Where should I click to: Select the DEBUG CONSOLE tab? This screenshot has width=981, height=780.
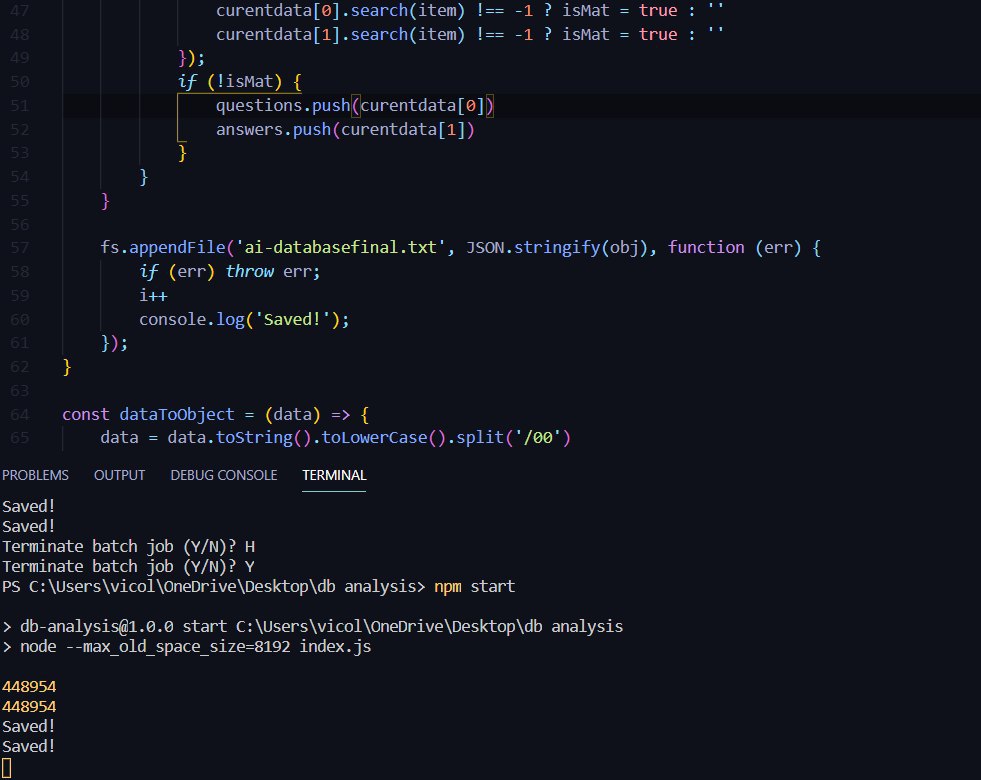(223, 475)
